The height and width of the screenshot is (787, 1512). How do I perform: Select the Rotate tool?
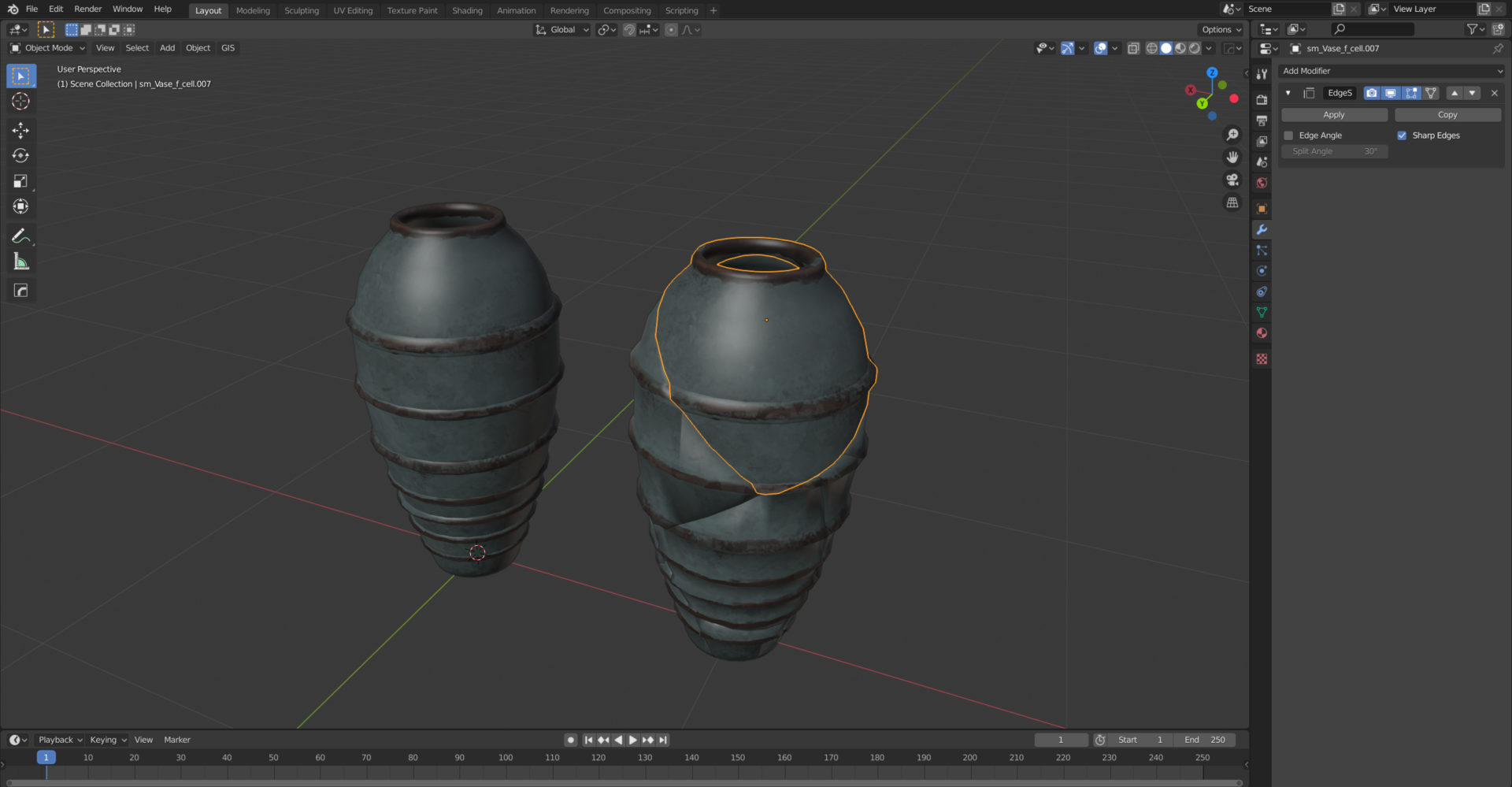click(x=20, y=156)
